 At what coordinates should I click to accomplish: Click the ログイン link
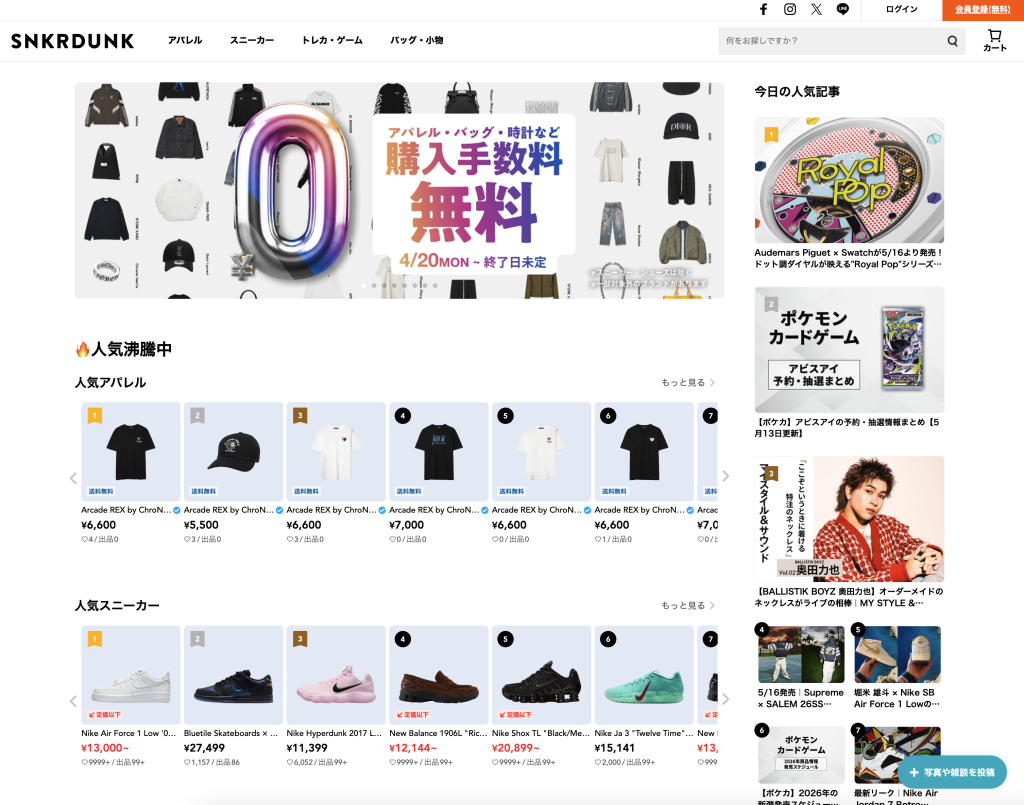[x=901, y=9]
